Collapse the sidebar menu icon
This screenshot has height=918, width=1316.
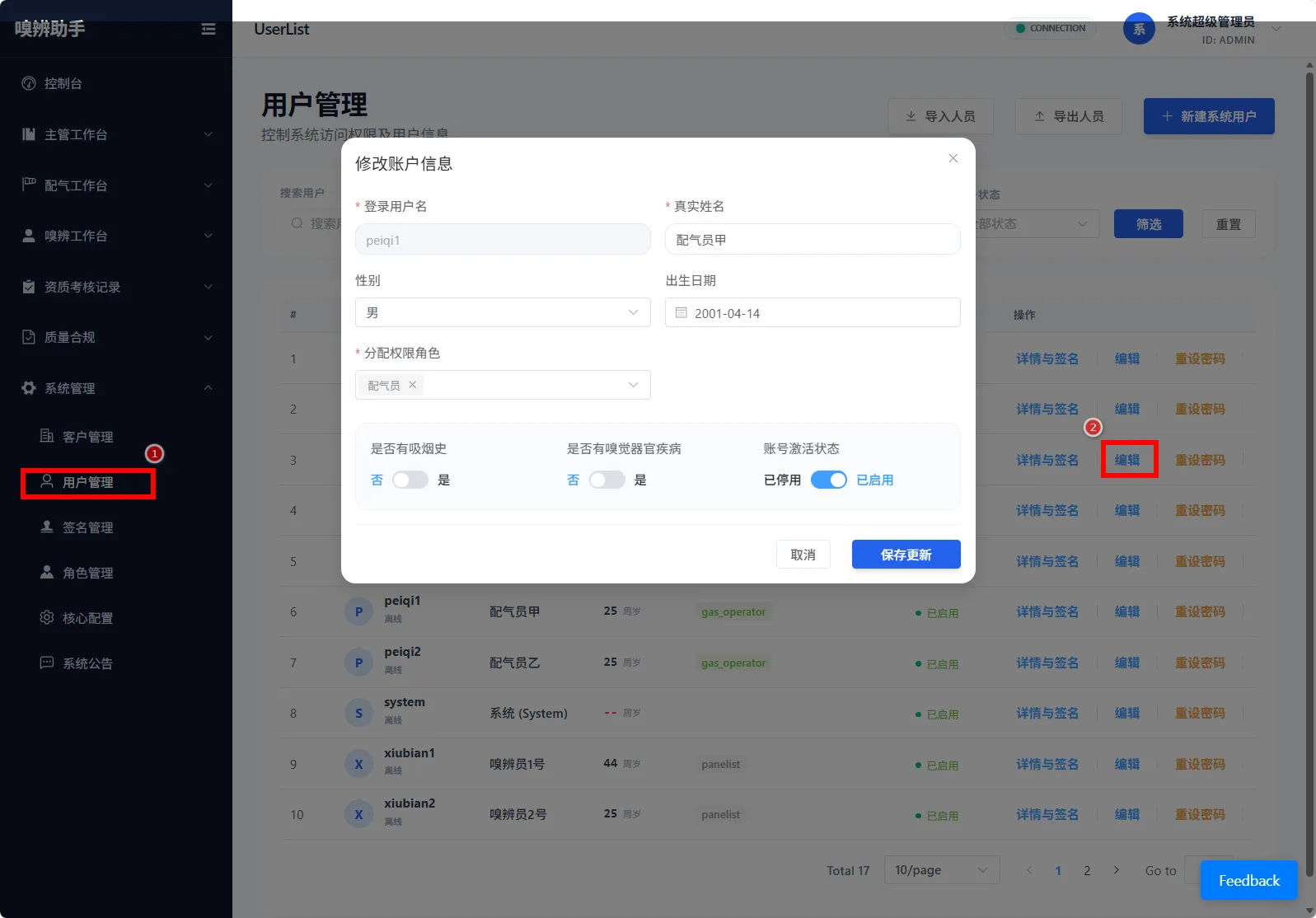tap(208, 29)
